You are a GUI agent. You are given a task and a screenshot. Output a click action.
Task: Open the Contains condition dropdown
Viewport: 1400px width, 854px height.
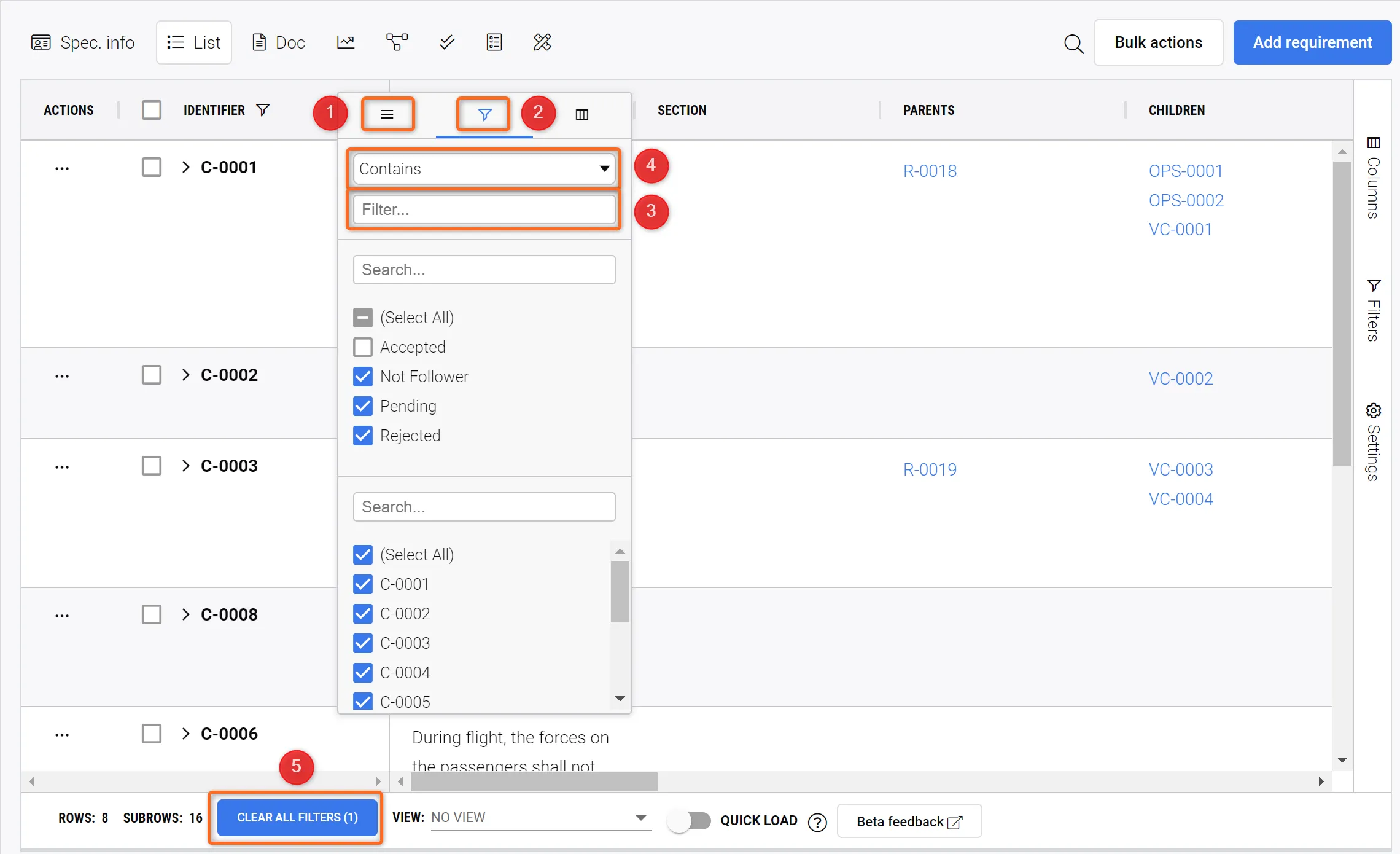coord(484,169)
